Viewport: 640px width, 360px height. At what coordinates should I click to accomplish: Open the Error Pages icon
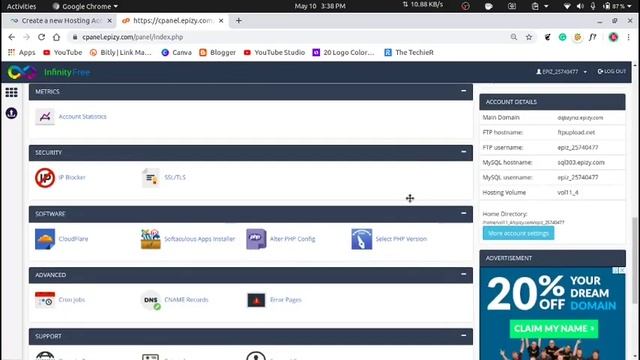click(256, 300)
